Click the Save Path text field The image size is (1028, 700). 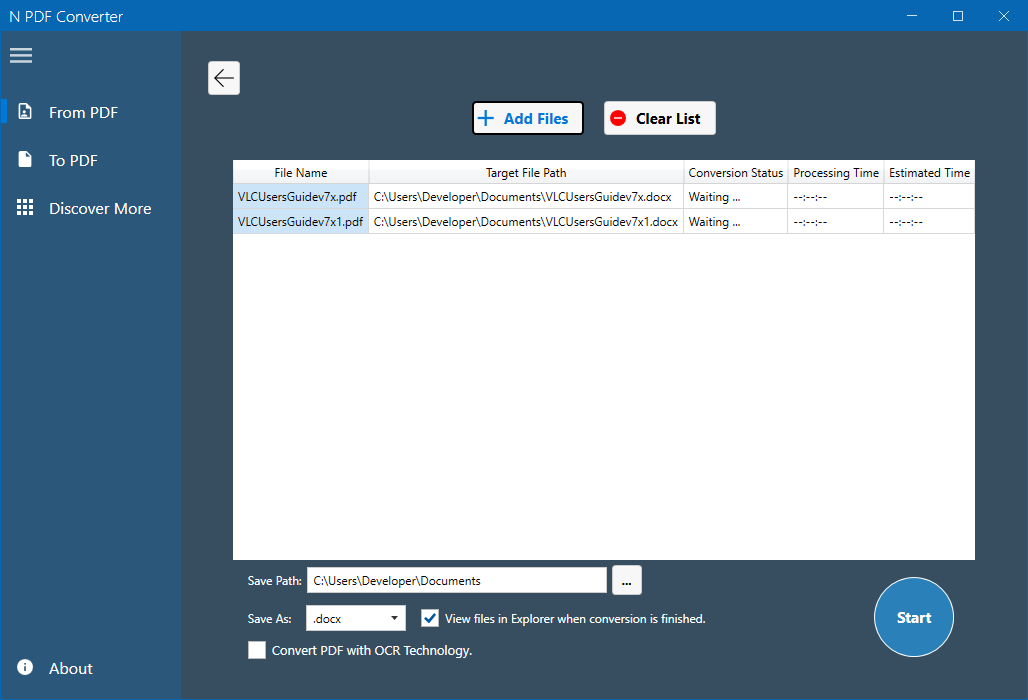coord(456,580)
